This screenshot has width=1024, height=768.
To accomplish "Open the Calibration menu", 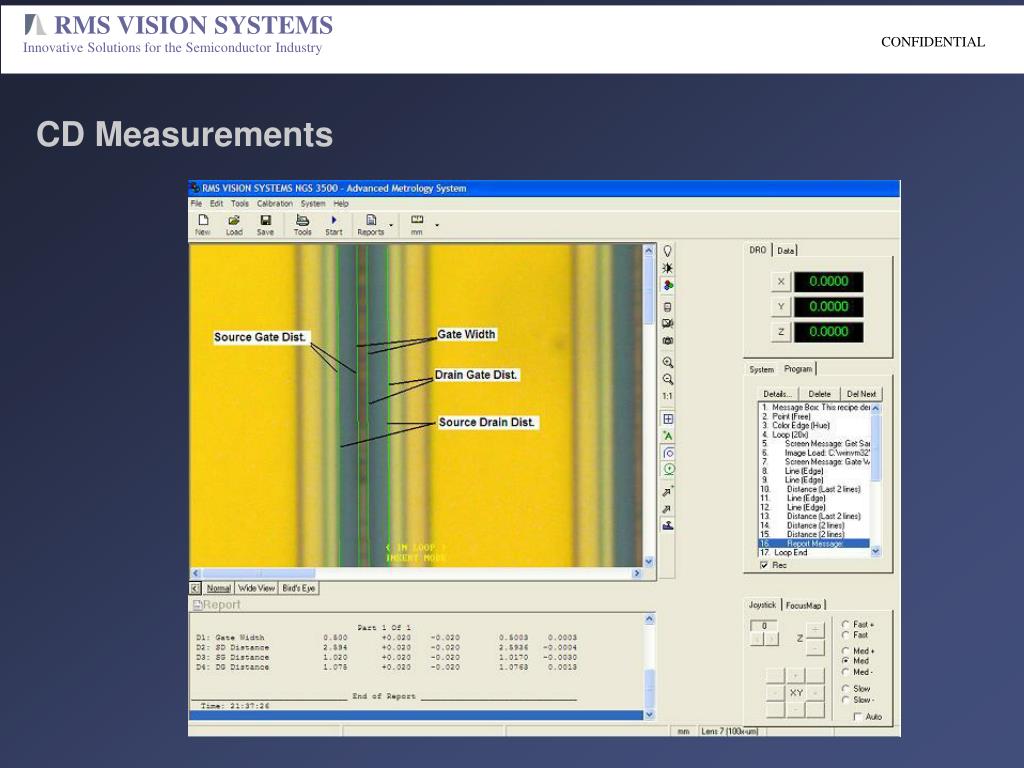I will coord(275,204).
